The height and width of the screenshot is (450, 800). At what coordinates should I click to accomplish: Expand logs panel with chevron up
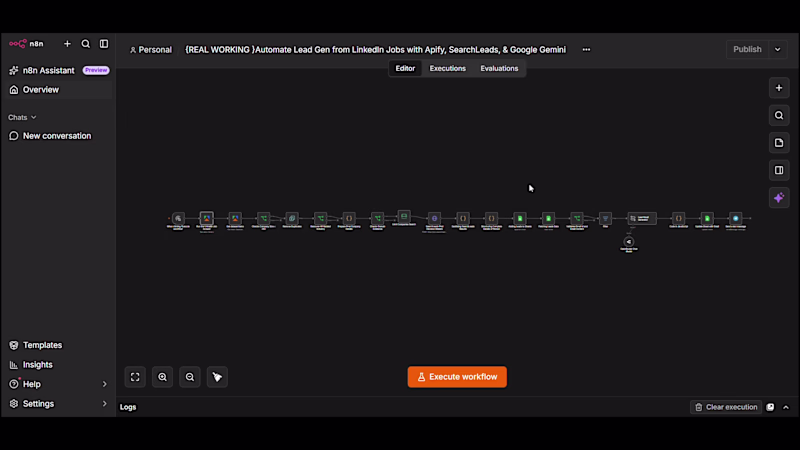786,407
